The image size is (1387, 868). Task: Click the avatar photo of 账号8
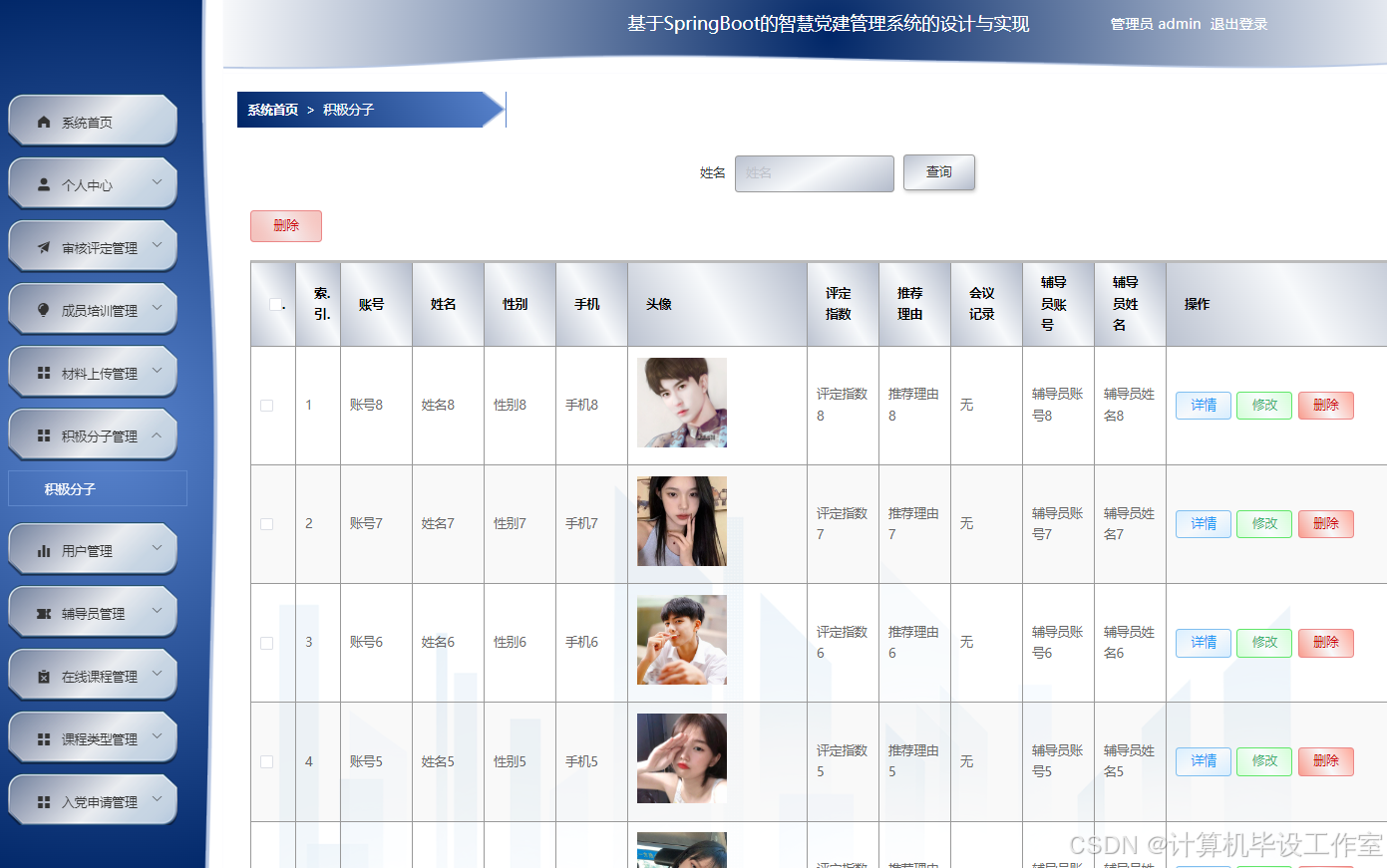(x=682, y=403)
